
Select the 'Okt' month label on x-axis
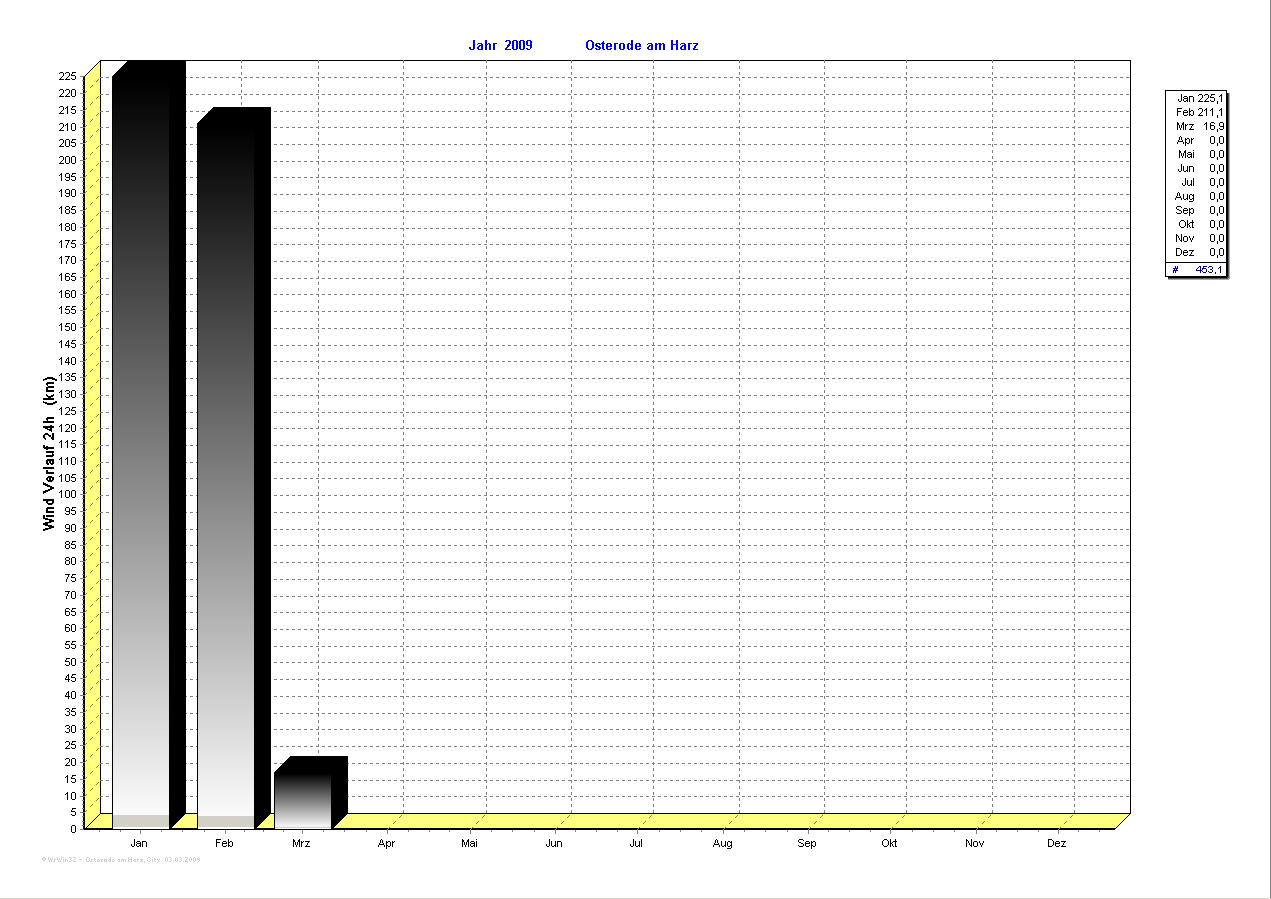889,844
